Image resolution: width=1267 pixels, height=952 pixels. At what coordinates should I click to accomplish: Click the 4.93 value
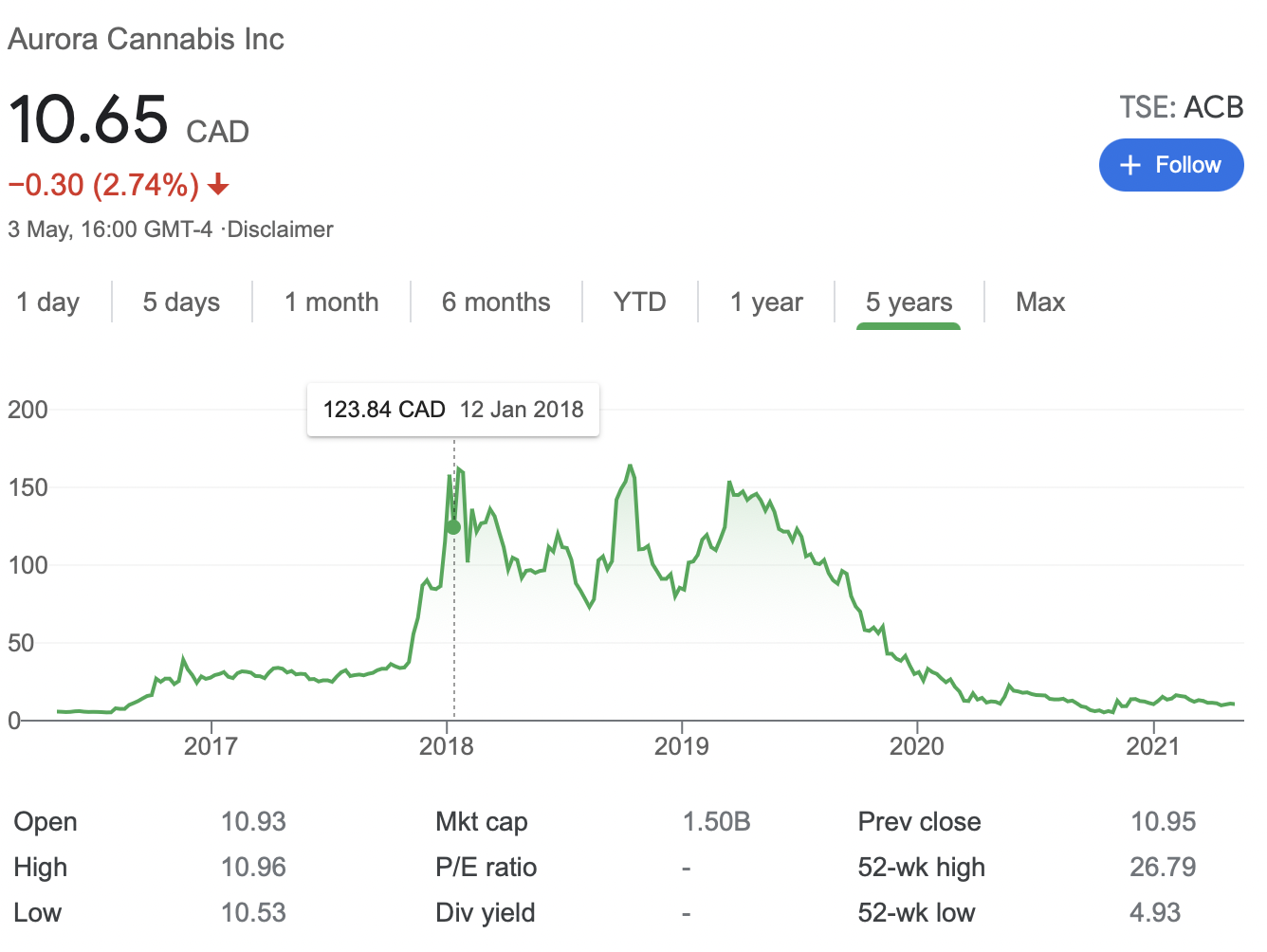(x=1155, y=912)
